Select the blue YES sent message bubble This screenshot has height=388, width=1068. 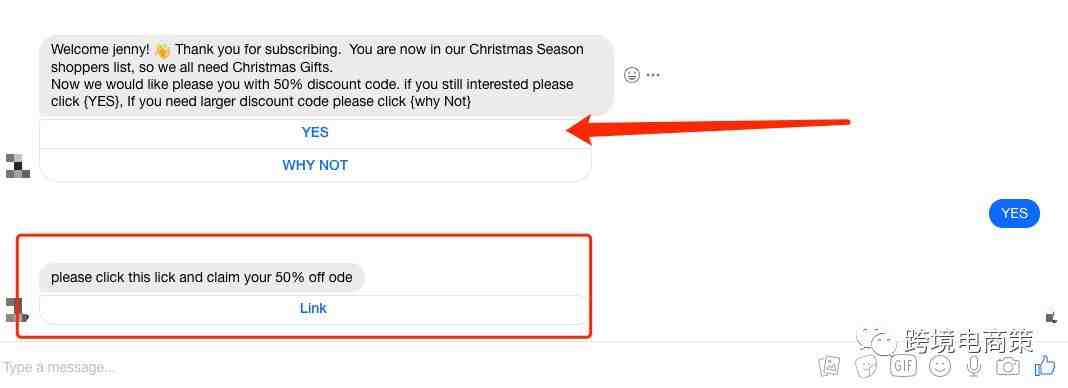tap(1014, 213)
